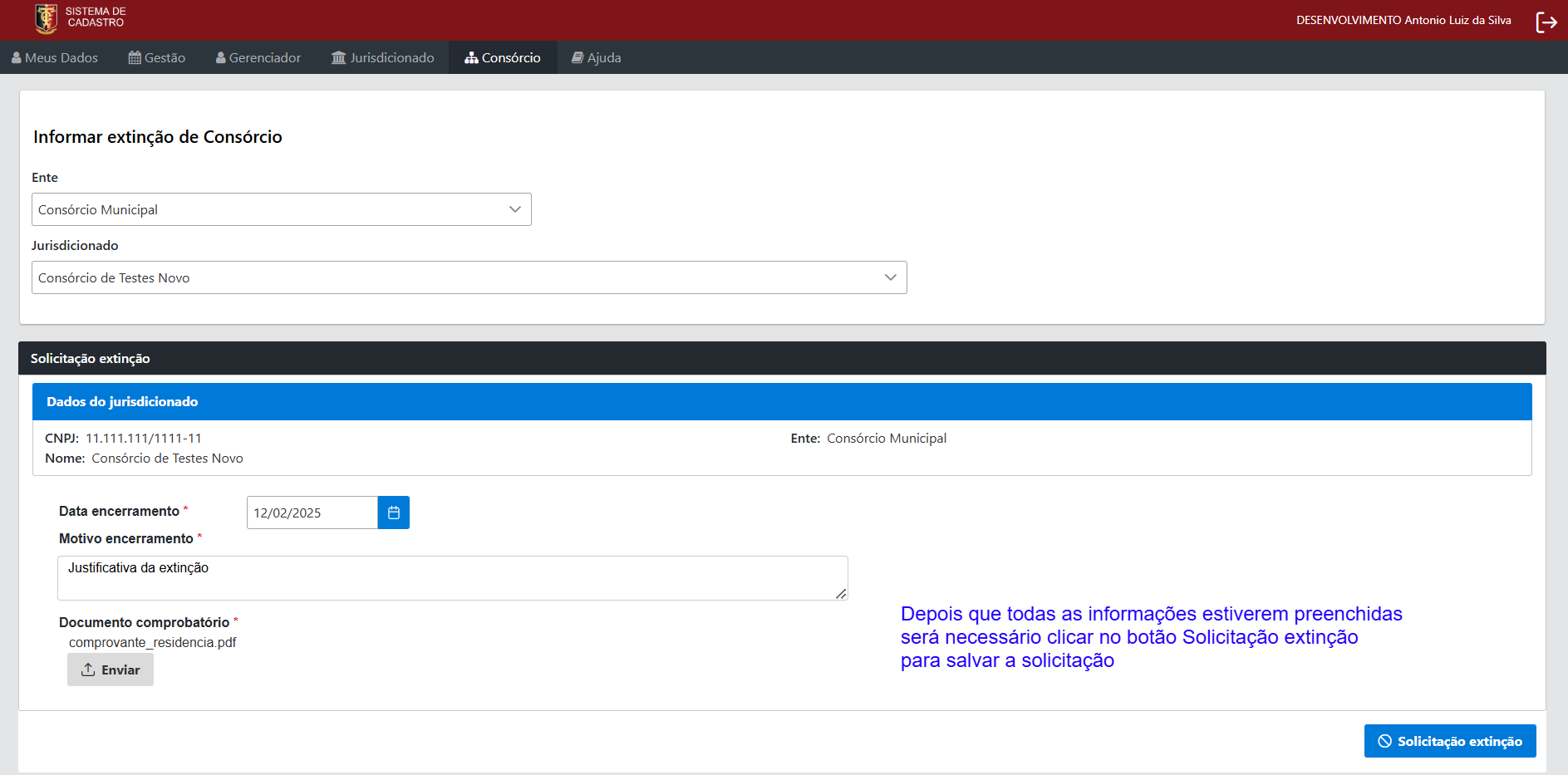Click the Informar extinção de Consórcio heading
Viewport: 1568px width, 775px height.
158,137
